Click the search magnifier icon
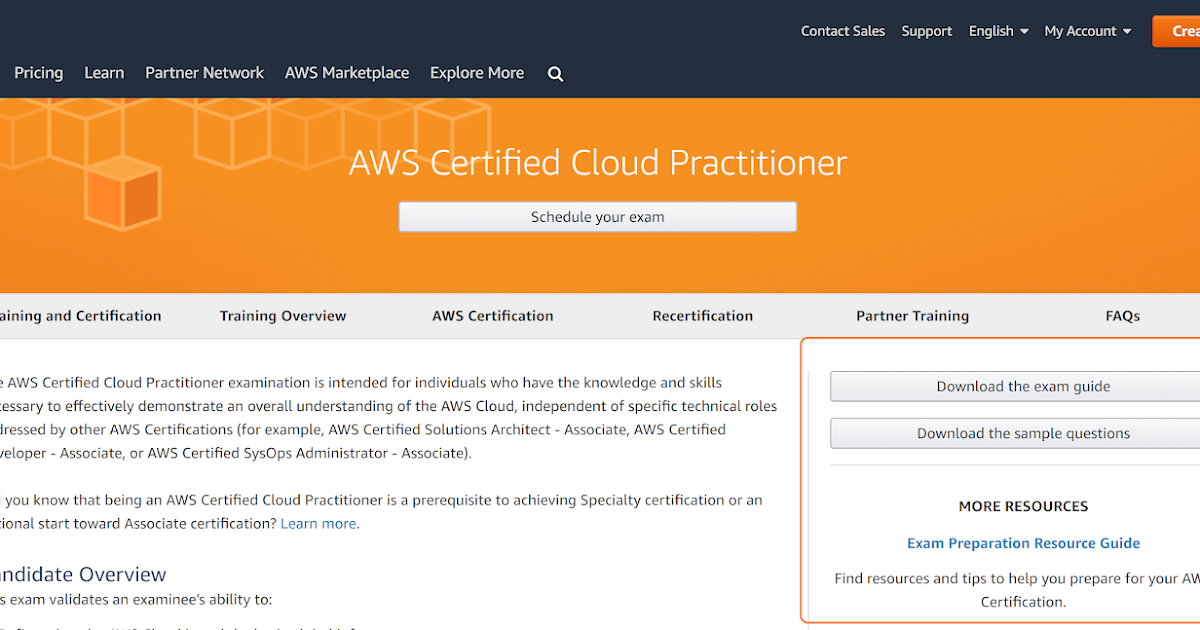Screen dimensions: 1200x630 coord(556,74)
